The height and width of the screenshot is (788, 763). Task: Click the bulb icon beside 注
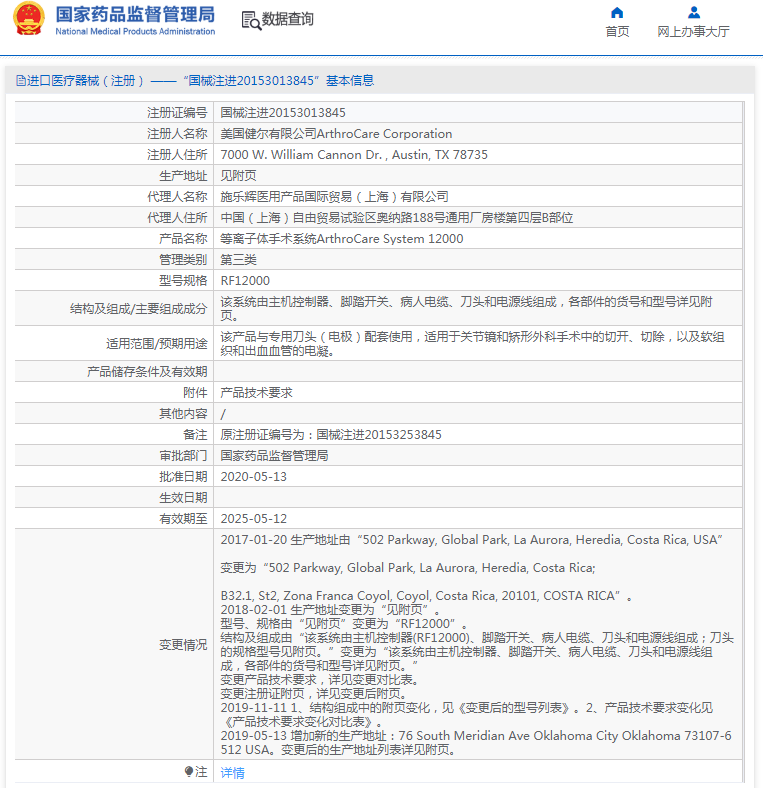[x=189, y=771]
